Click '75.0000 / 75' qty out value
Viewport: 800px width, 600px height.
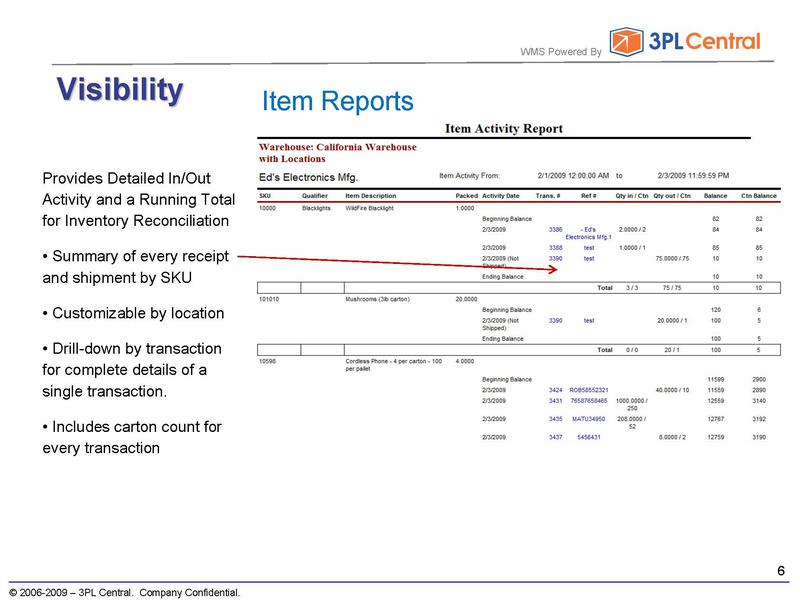tap(672, 259)
